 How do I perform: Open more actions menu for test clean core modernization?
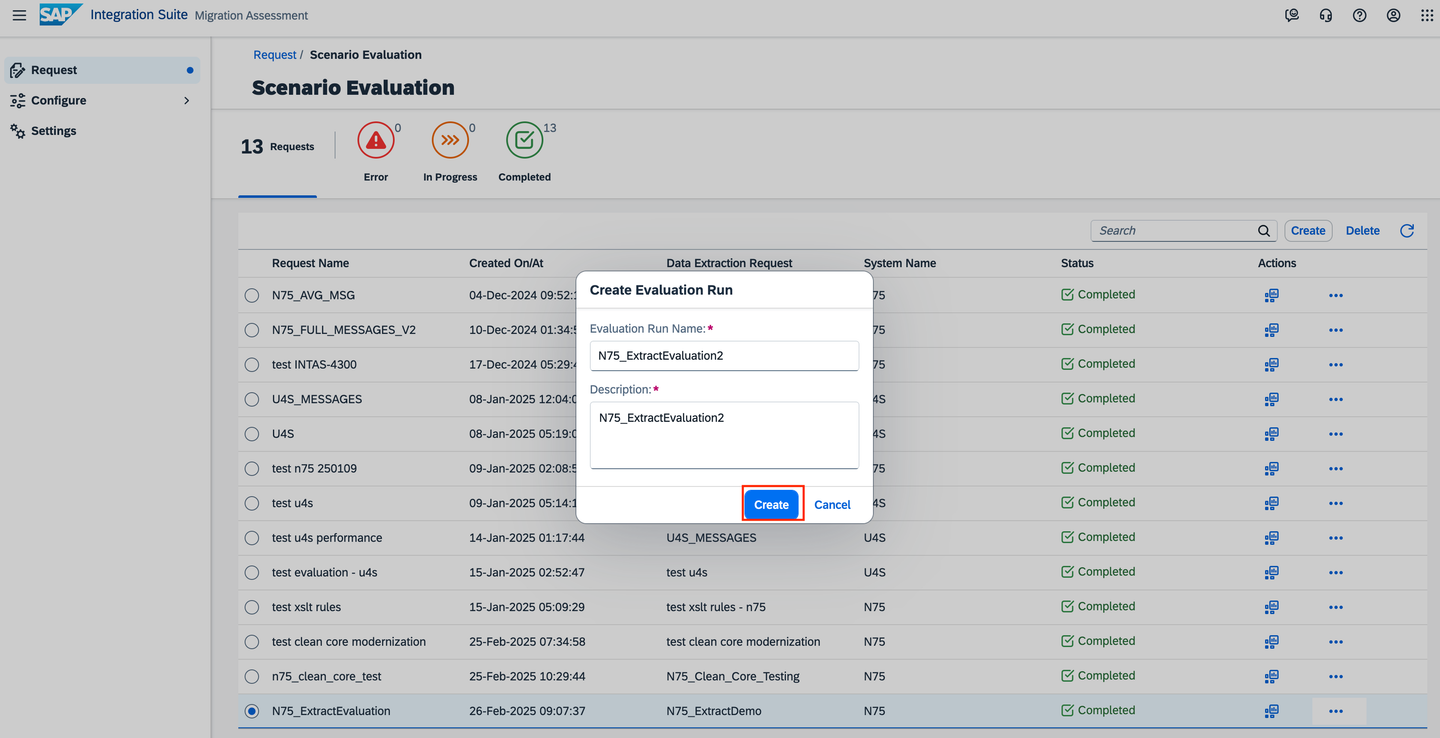[1336, 642]
